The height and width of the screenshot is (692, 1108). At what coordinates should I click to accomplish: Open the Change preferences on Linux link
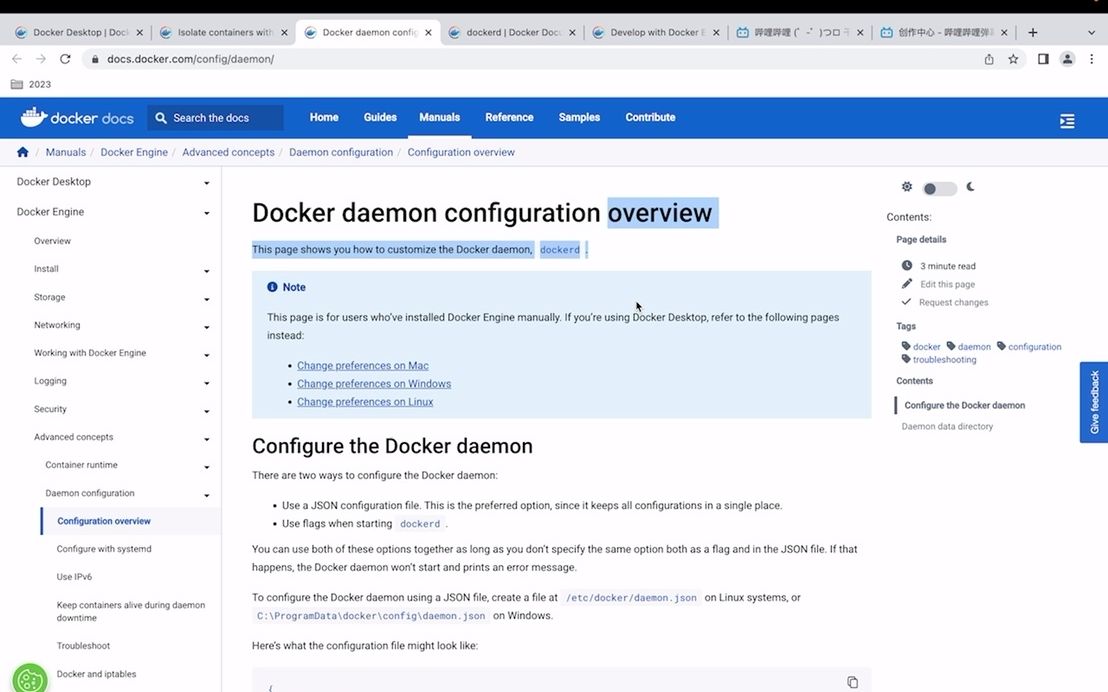365,401
